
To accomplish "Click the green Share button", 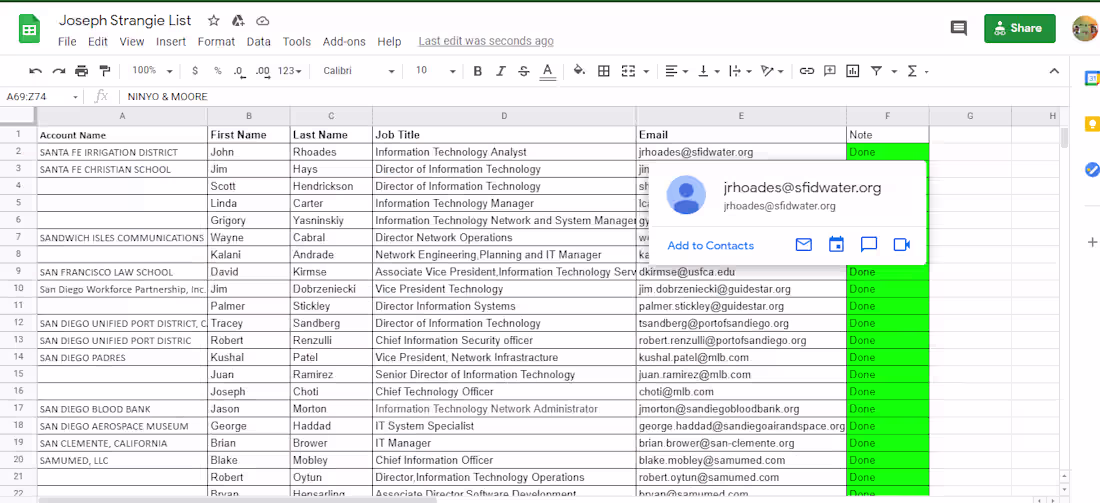I will pos(1019,28).
